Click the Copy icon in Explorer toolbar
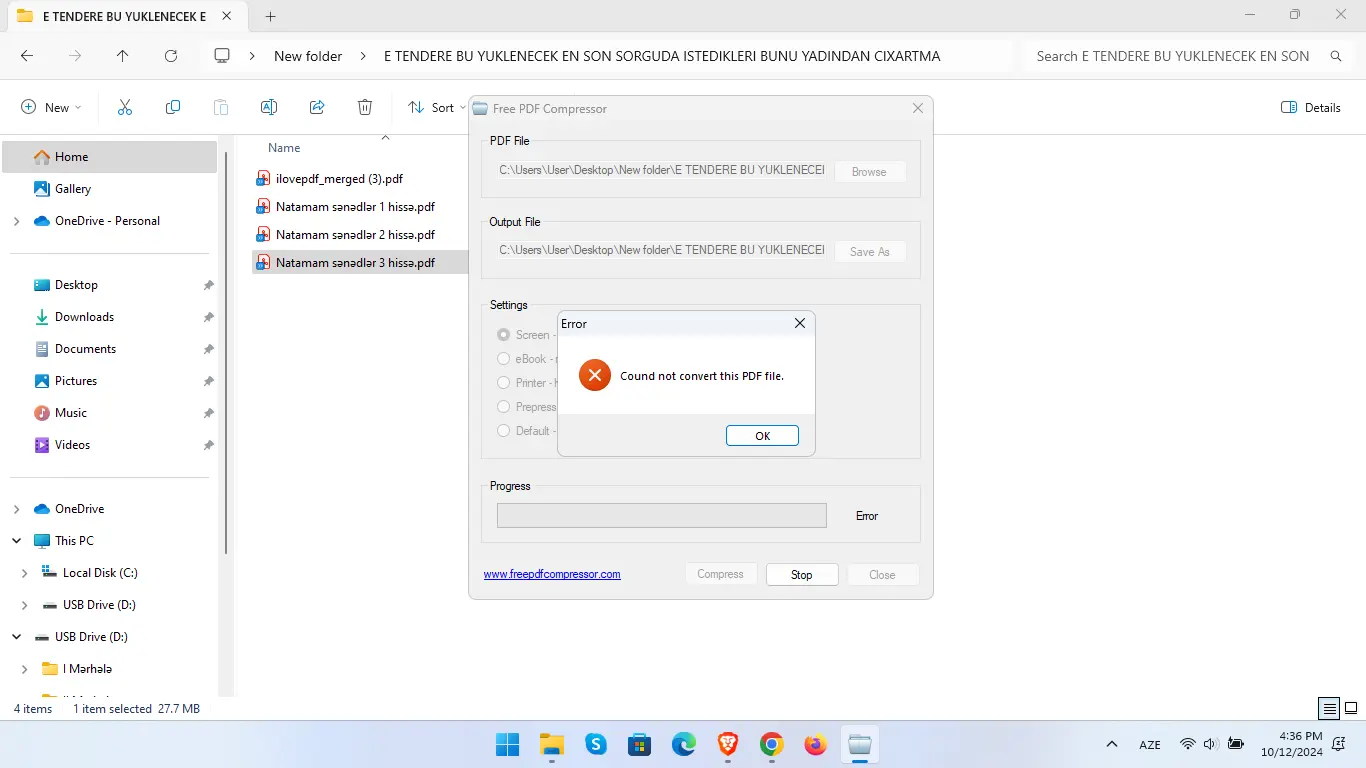The height and width of the screenshot is (768, 1366). [173, 107]
